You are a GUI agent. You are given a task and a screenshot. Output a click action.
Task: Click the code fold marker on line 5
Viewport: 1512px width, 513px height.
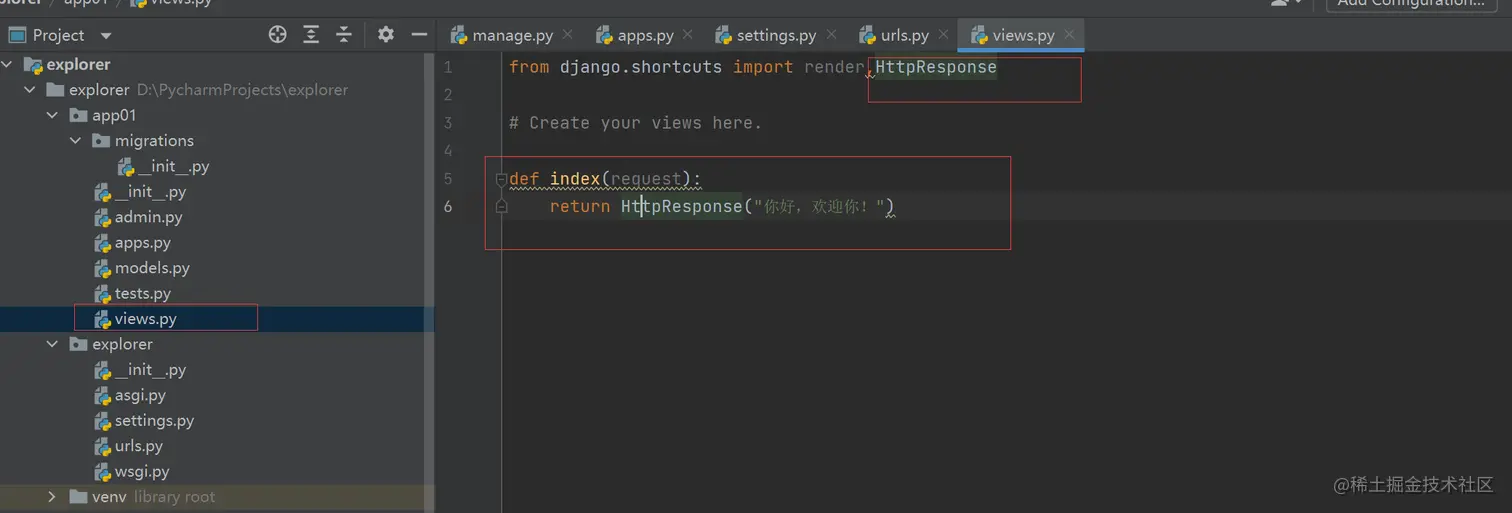click(x=501, y=180)
